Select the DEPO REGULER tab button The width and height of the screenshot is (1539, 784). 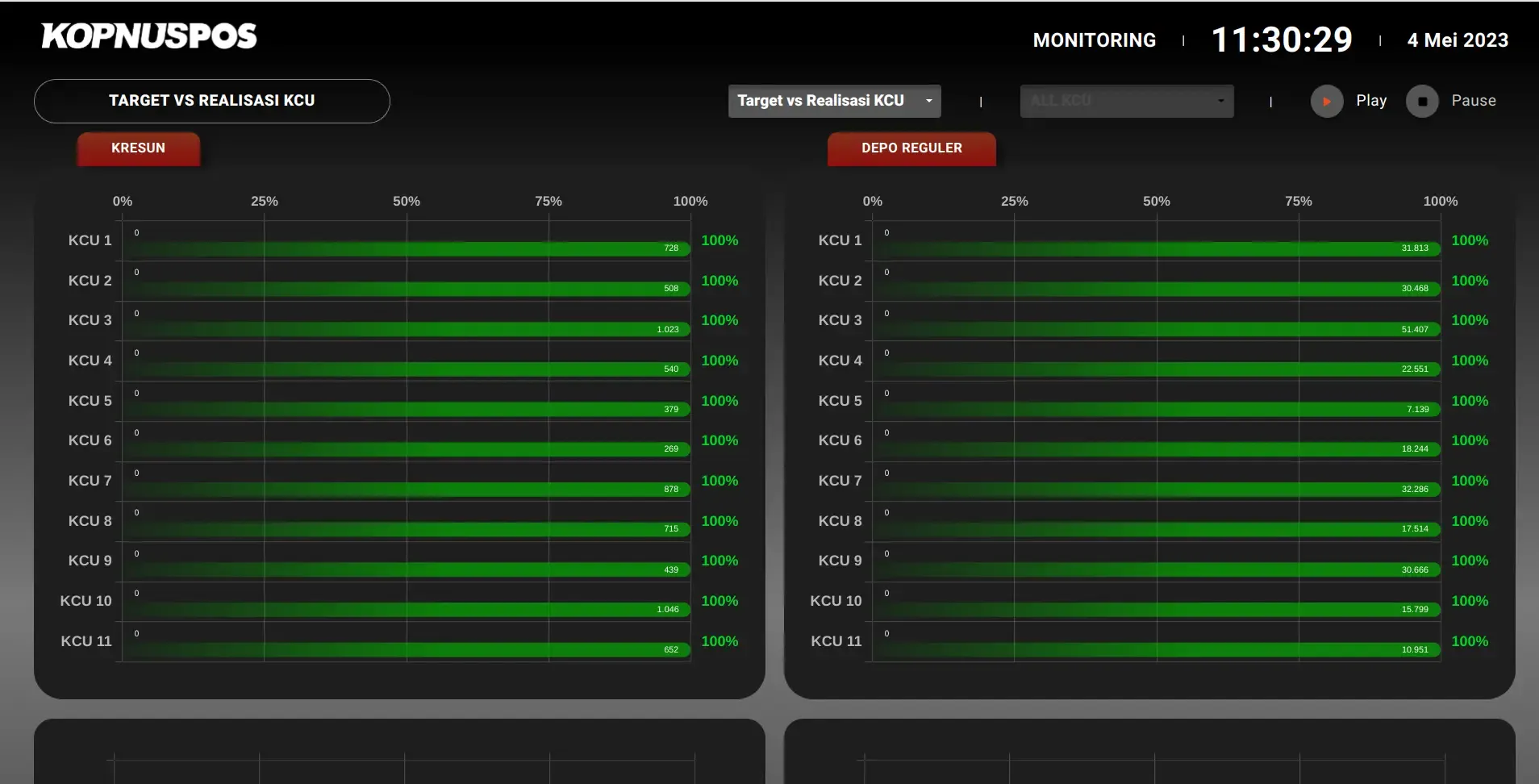[x=911, y=148]
